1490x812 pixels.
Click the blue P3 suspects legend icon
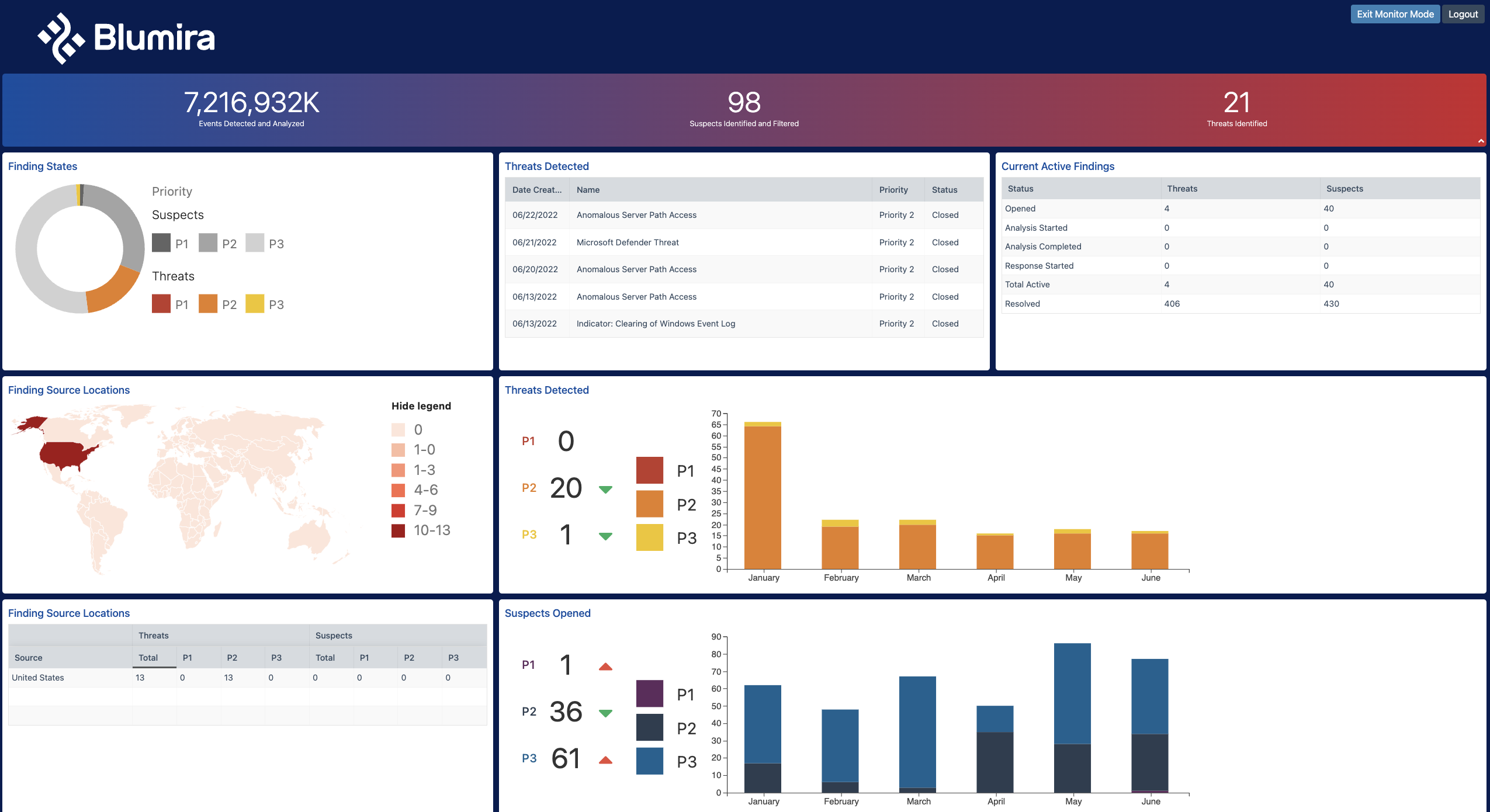pos(649,761)
